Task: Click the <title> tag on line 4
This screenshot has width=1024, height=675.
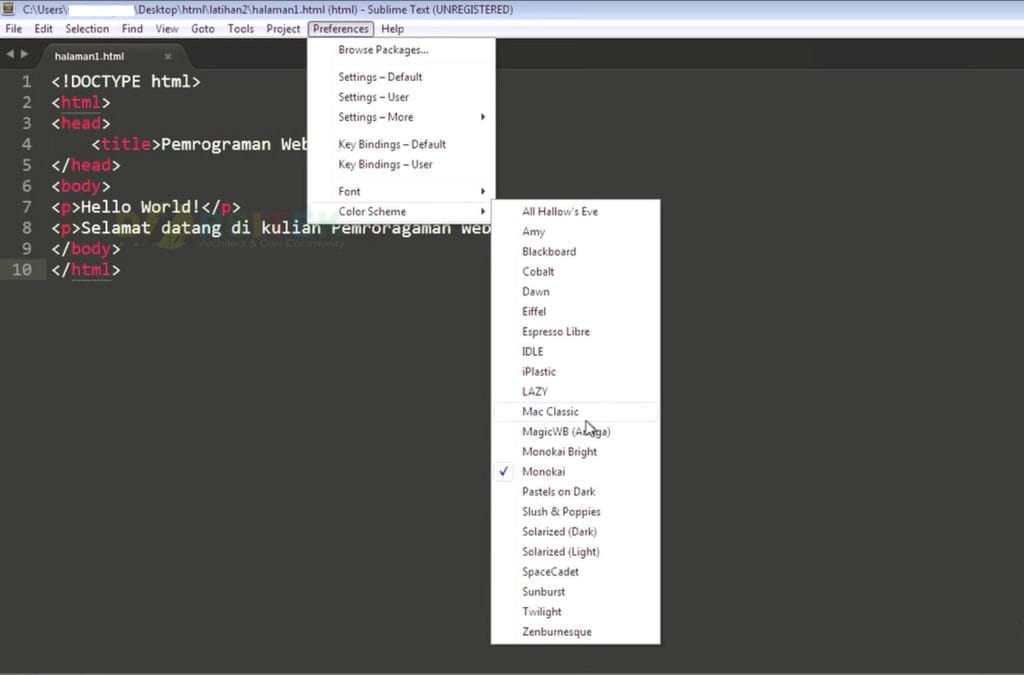Action: [x=126, y=144]
